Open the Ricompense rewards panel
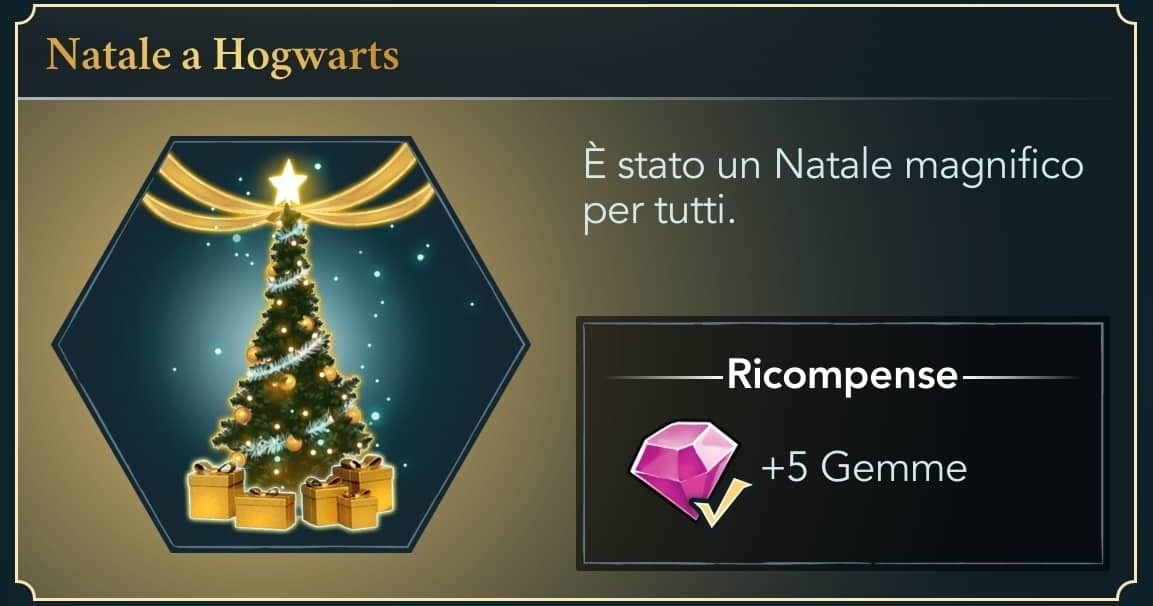 pyautogui.click(x=843, y=443)
